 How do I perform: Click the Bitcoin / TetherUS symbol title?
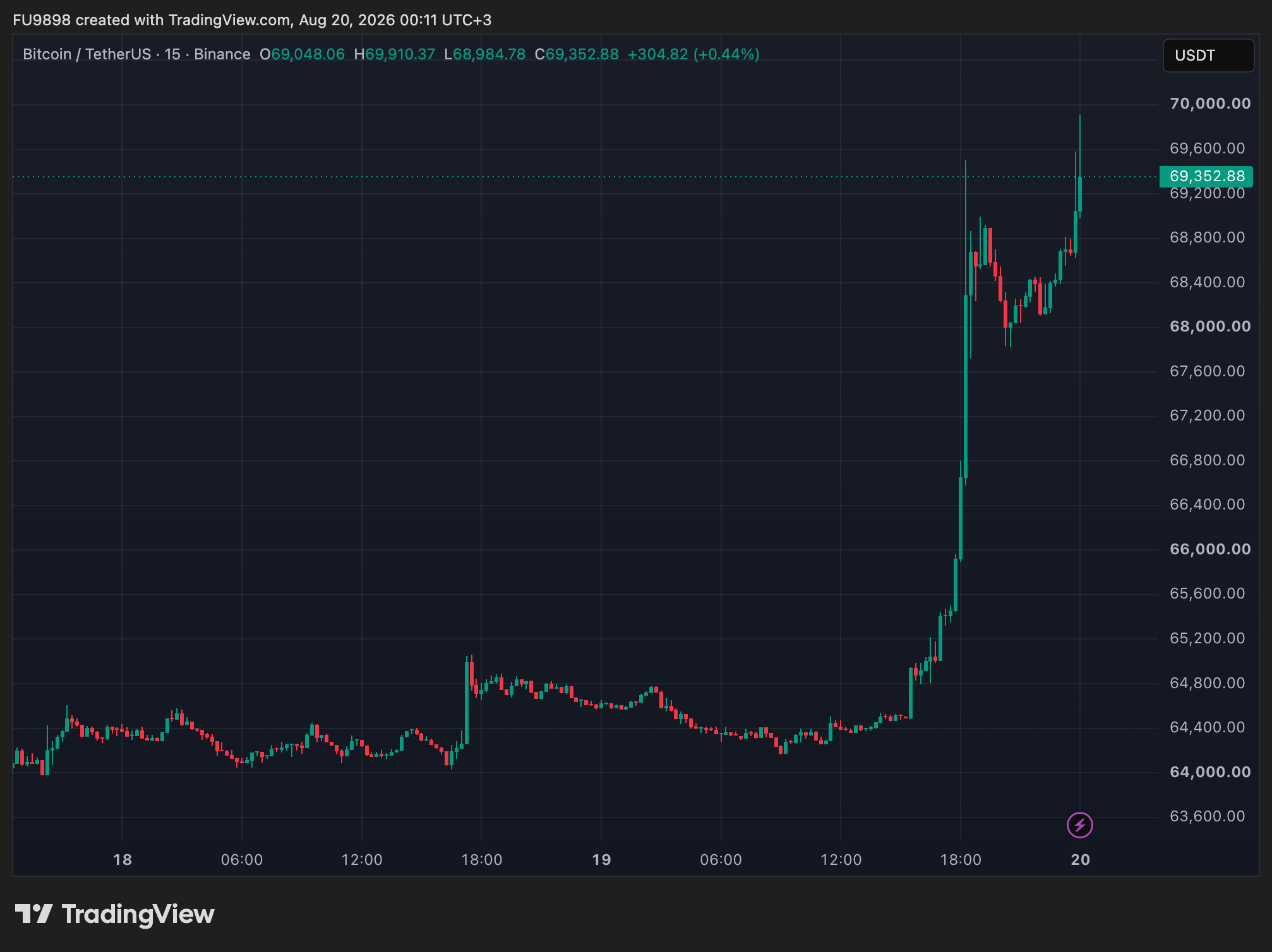(87, 54)
